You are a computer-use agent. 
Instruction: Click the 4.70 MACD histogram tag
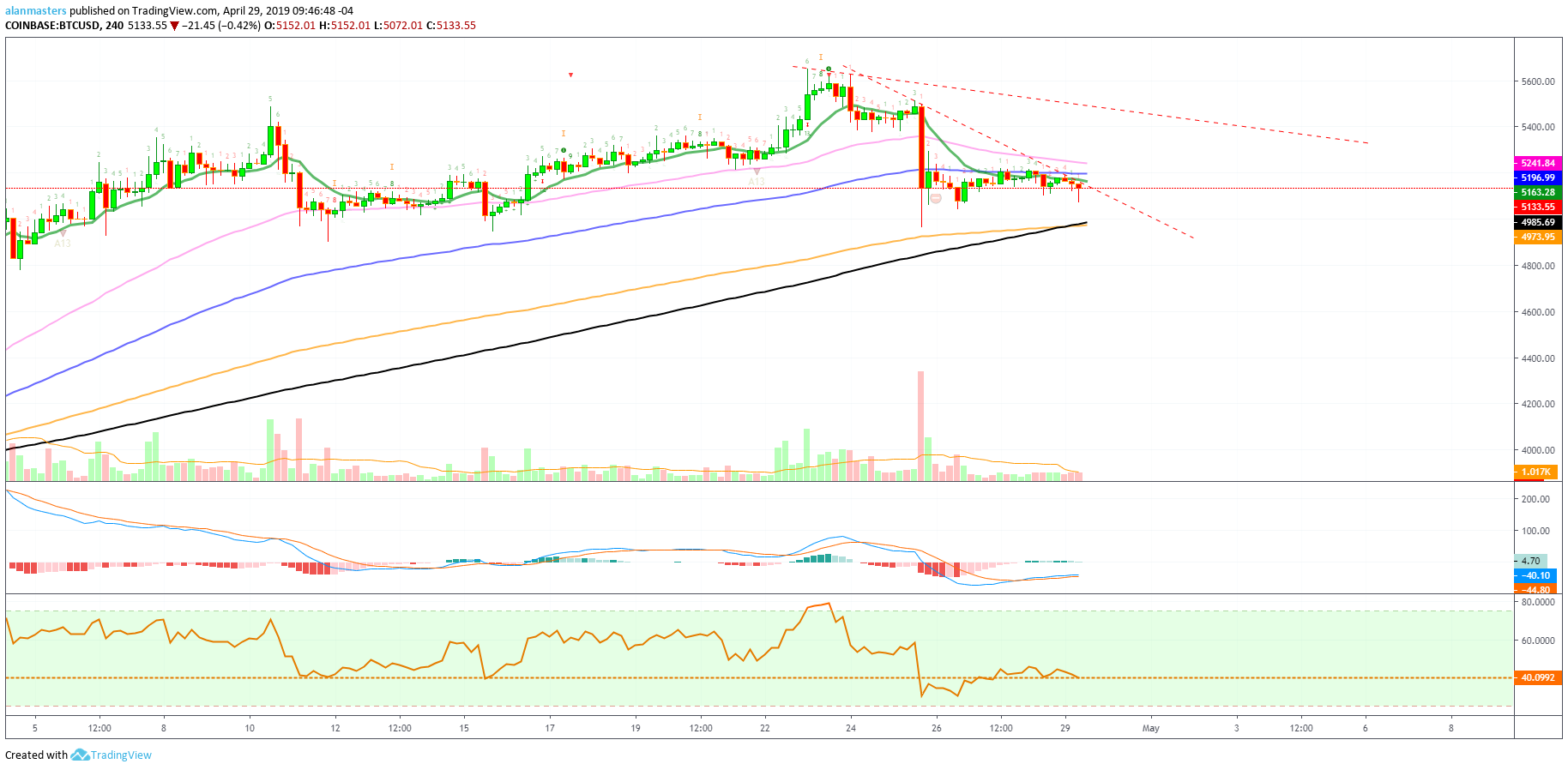coord(1531,561)
